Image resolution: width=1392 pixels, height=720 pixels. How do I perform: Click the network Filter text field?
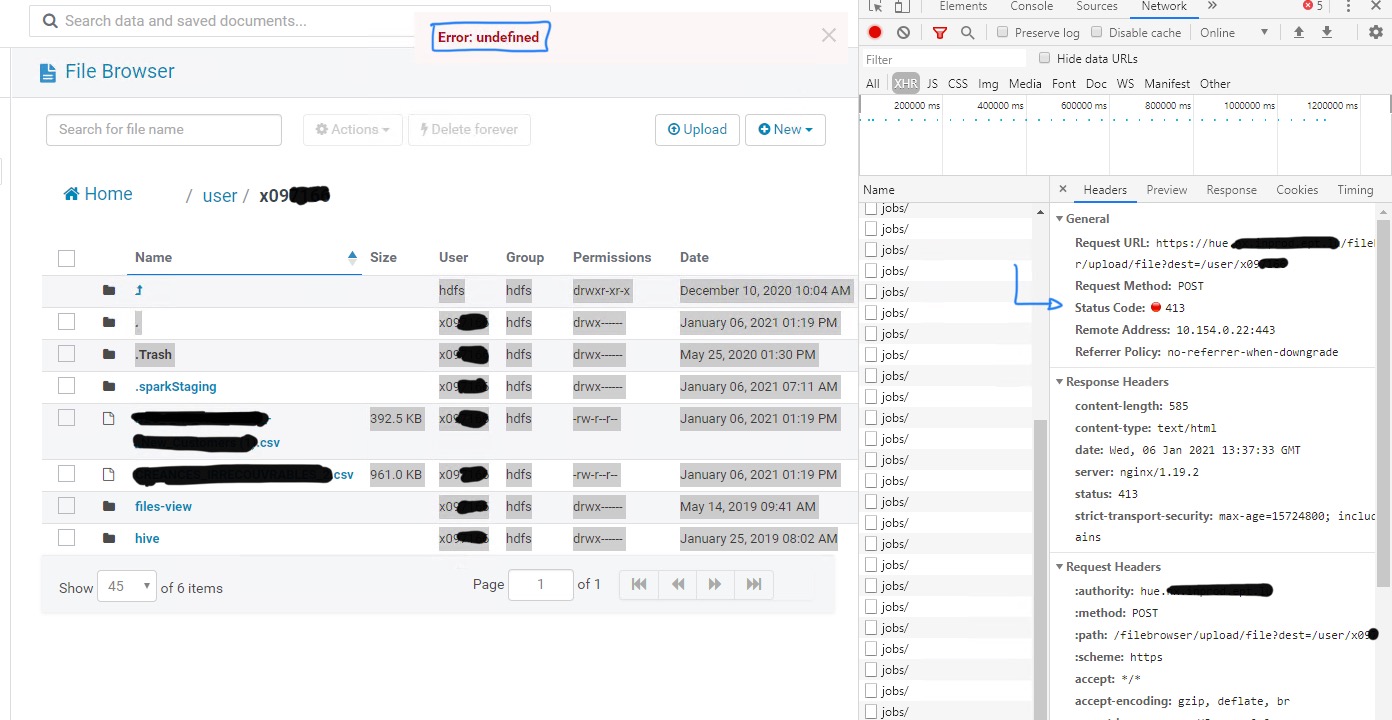[944, 59]
